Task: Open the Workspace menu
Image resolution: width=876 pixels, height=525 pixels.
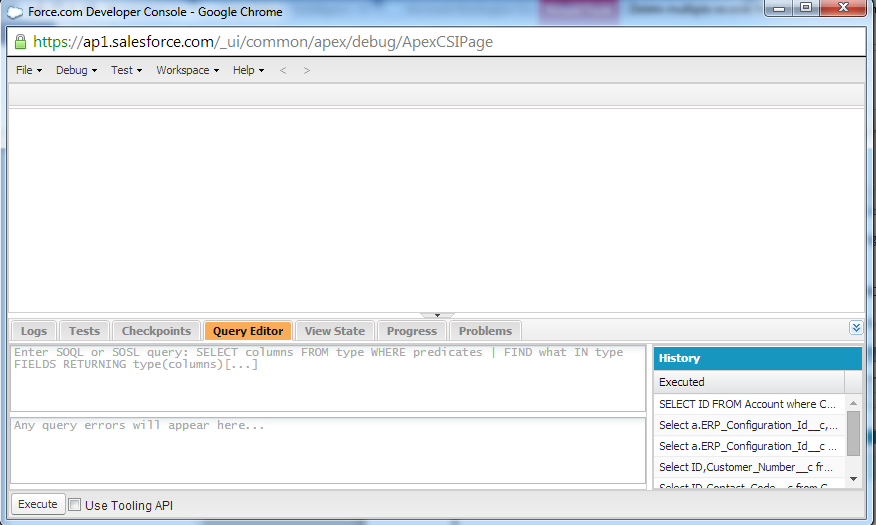Action: coord(187,70)
